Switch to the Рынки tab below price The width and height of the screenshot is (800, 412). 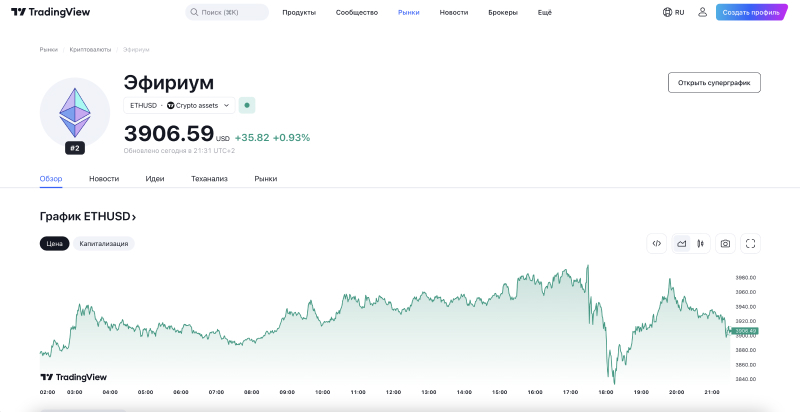[x=266, y=178]
